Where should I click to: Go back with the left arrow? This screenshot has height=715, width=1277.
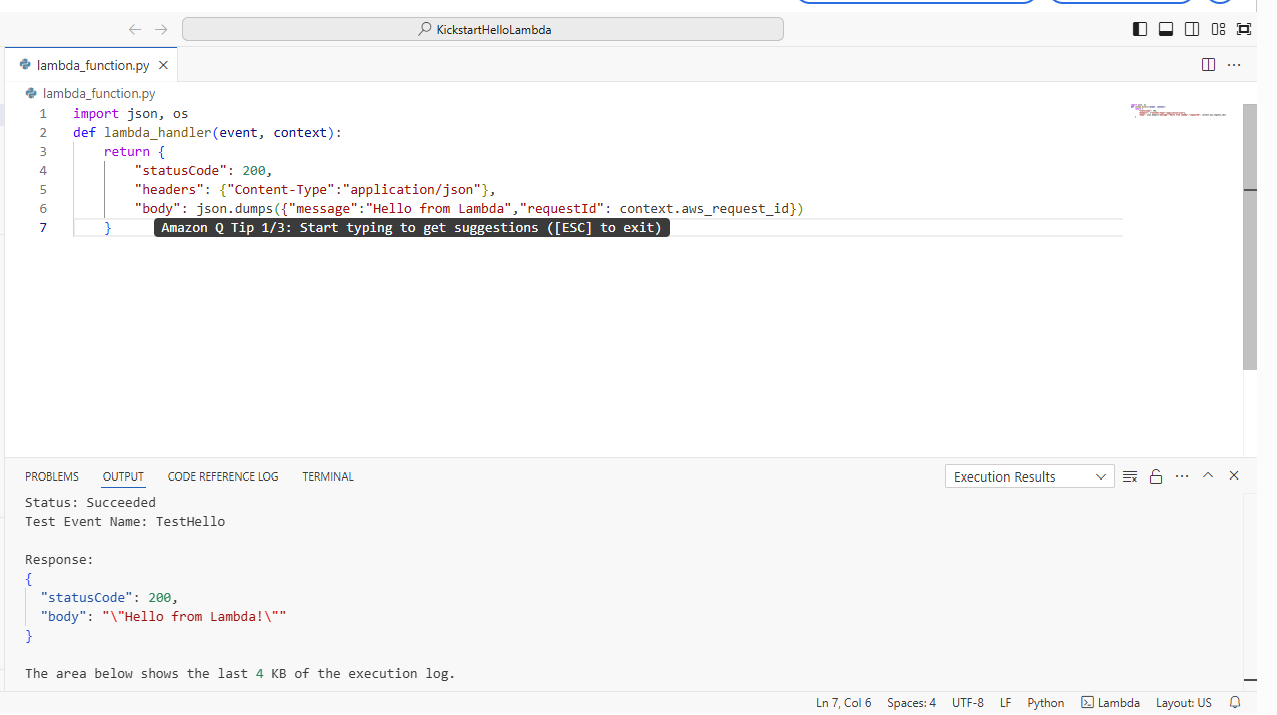tap(135, 30)
